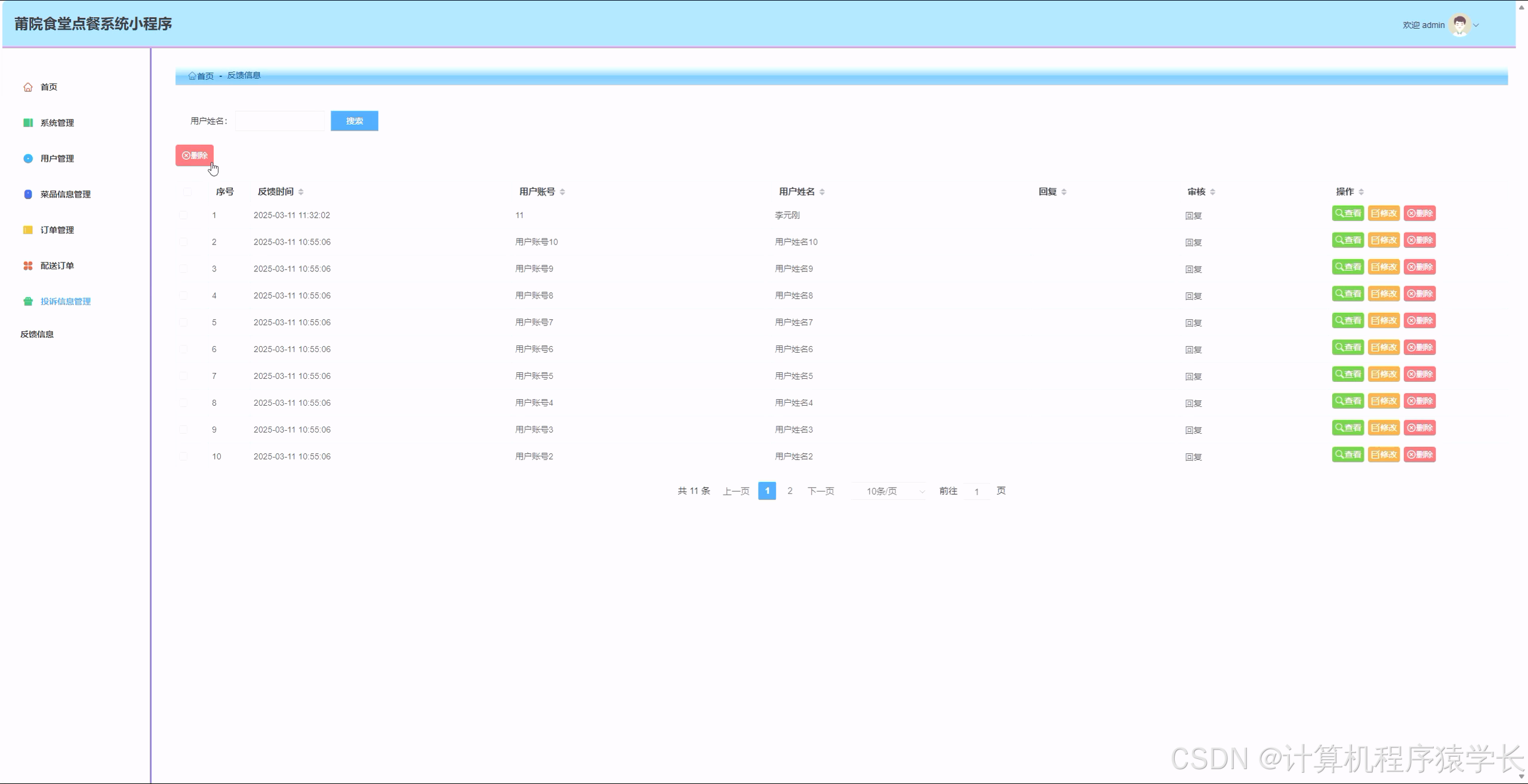The image size is (1528, 784).
Task: Check the checkbox for row 1 李元刚
Action: click(183, 215)
